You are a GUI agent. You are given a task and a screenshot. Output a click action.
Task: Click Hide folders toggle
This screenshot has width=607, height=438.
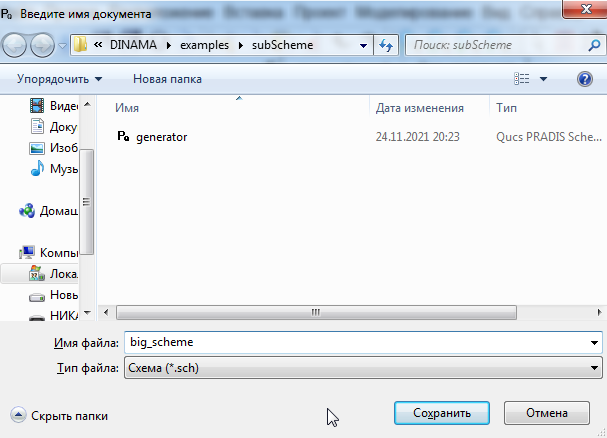point(60,415)
